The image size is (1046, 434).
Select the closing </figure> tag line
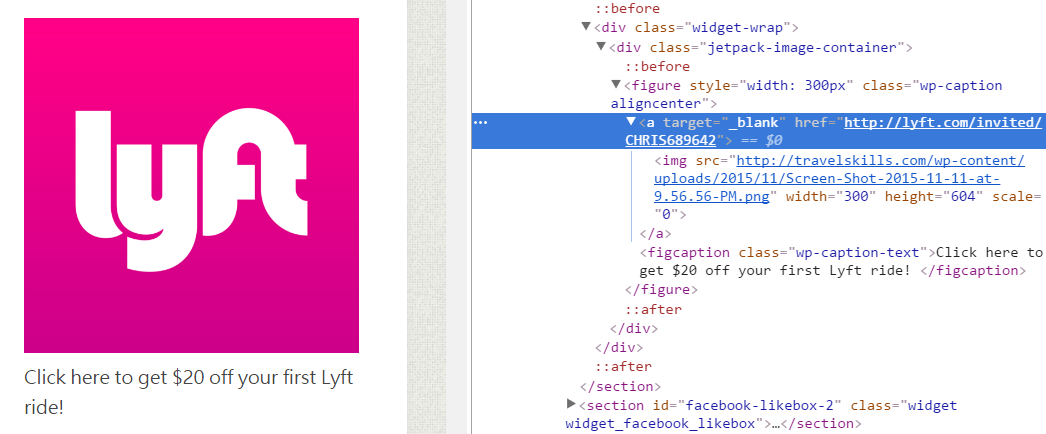[662, 289]
